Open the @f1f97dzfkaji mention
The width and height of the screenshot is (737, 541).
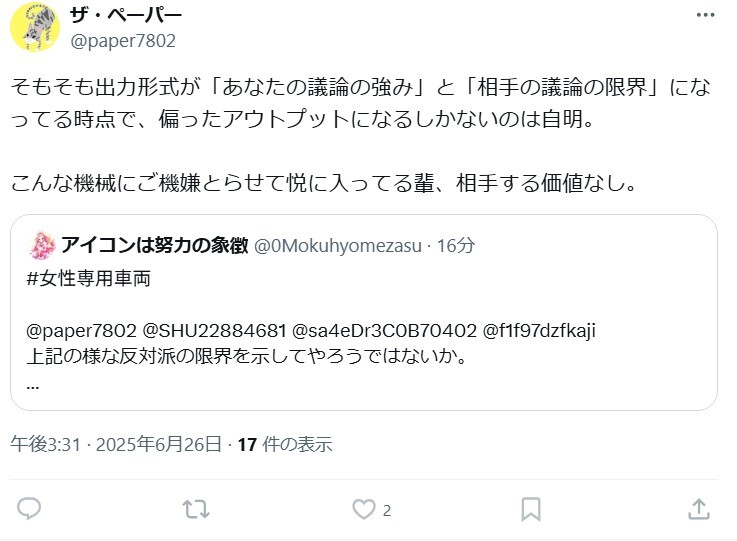point(540,331)
